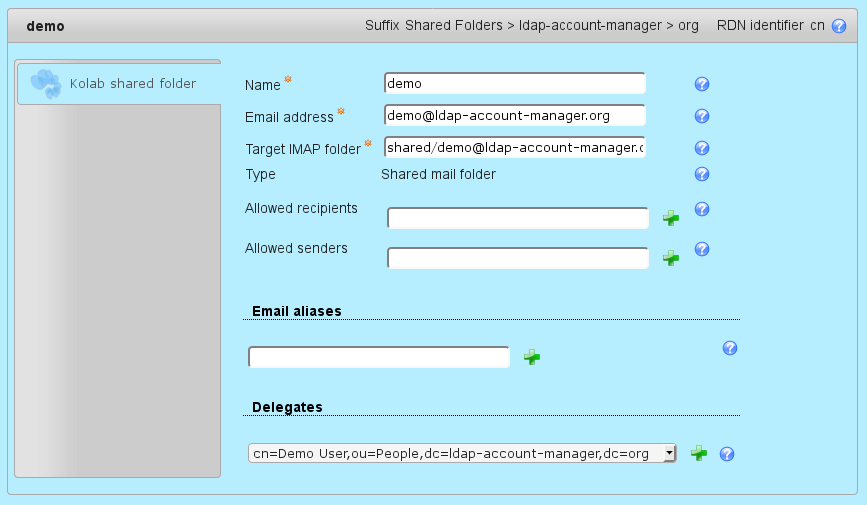This screenshot has height=505, width=867.
Task: Select the Kolab shared folder tab
Action: 118,83
